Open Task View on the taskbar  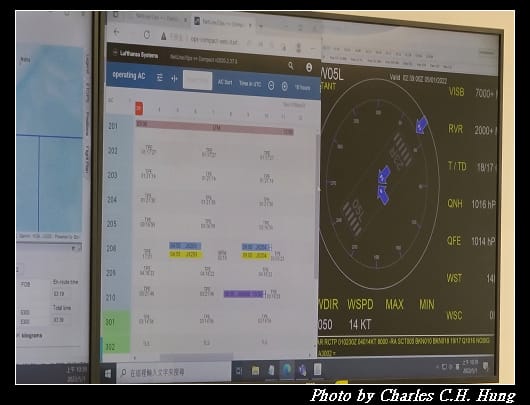239,371
